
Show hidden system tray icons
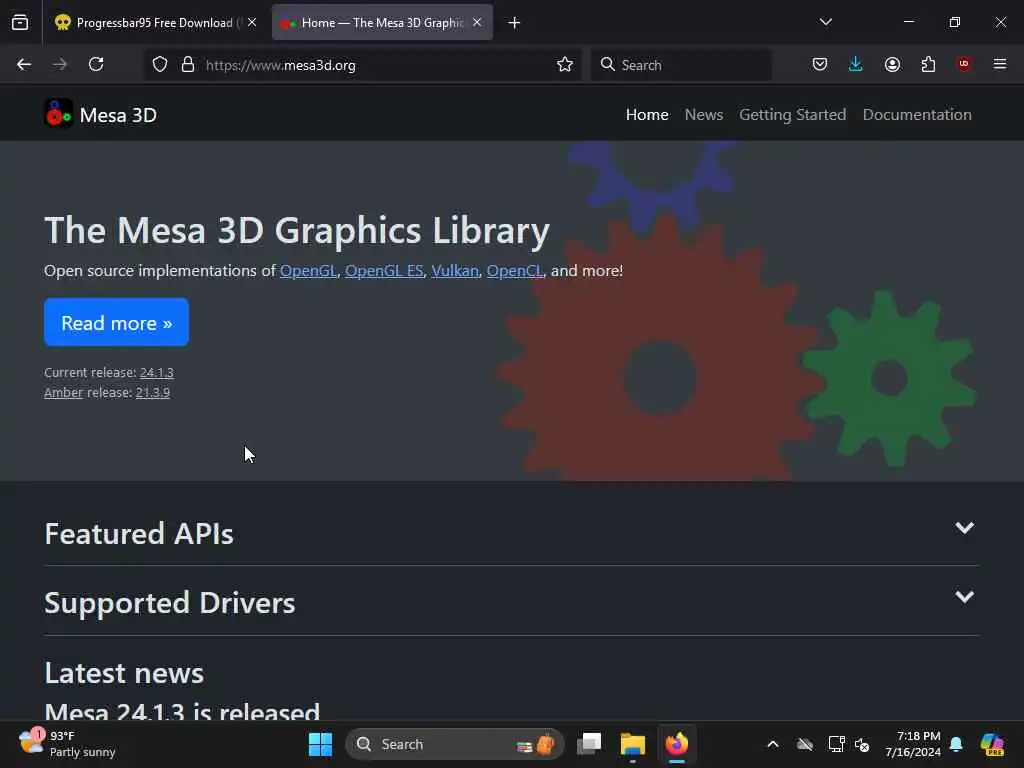pyautogui.click(x=773, y=744)
